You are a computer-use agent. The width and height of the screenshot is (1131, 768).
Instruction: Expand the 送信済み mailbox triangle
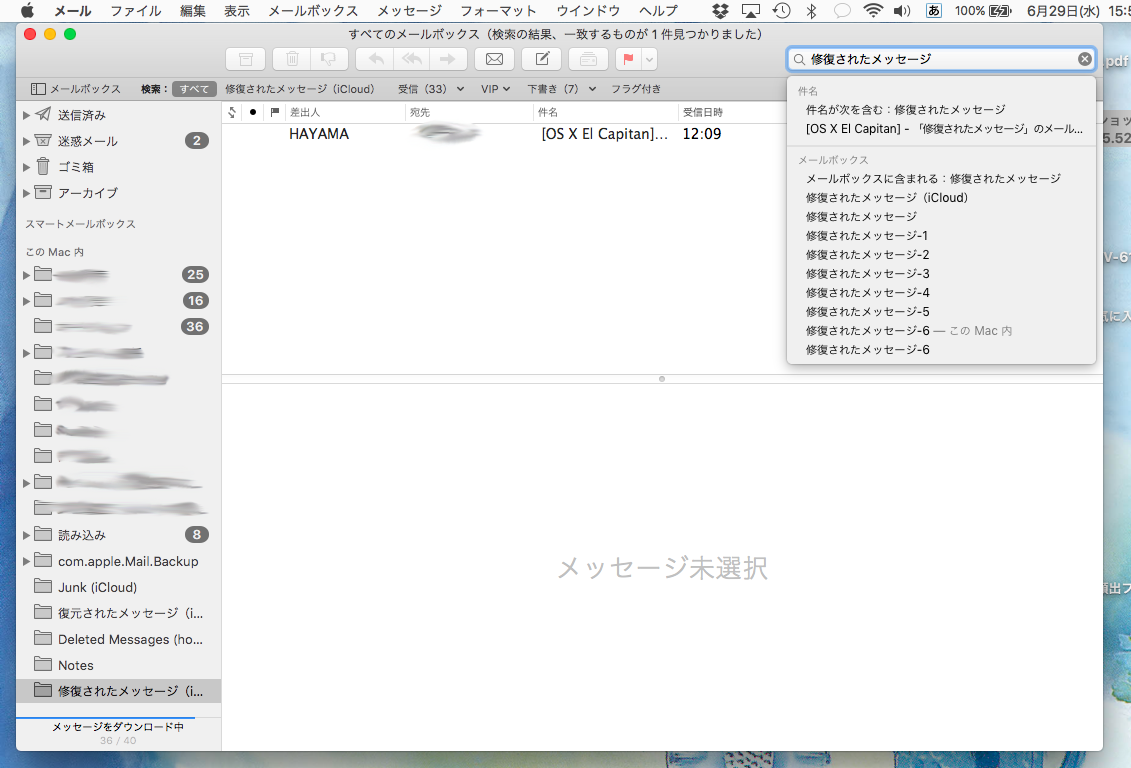(26, 115)
